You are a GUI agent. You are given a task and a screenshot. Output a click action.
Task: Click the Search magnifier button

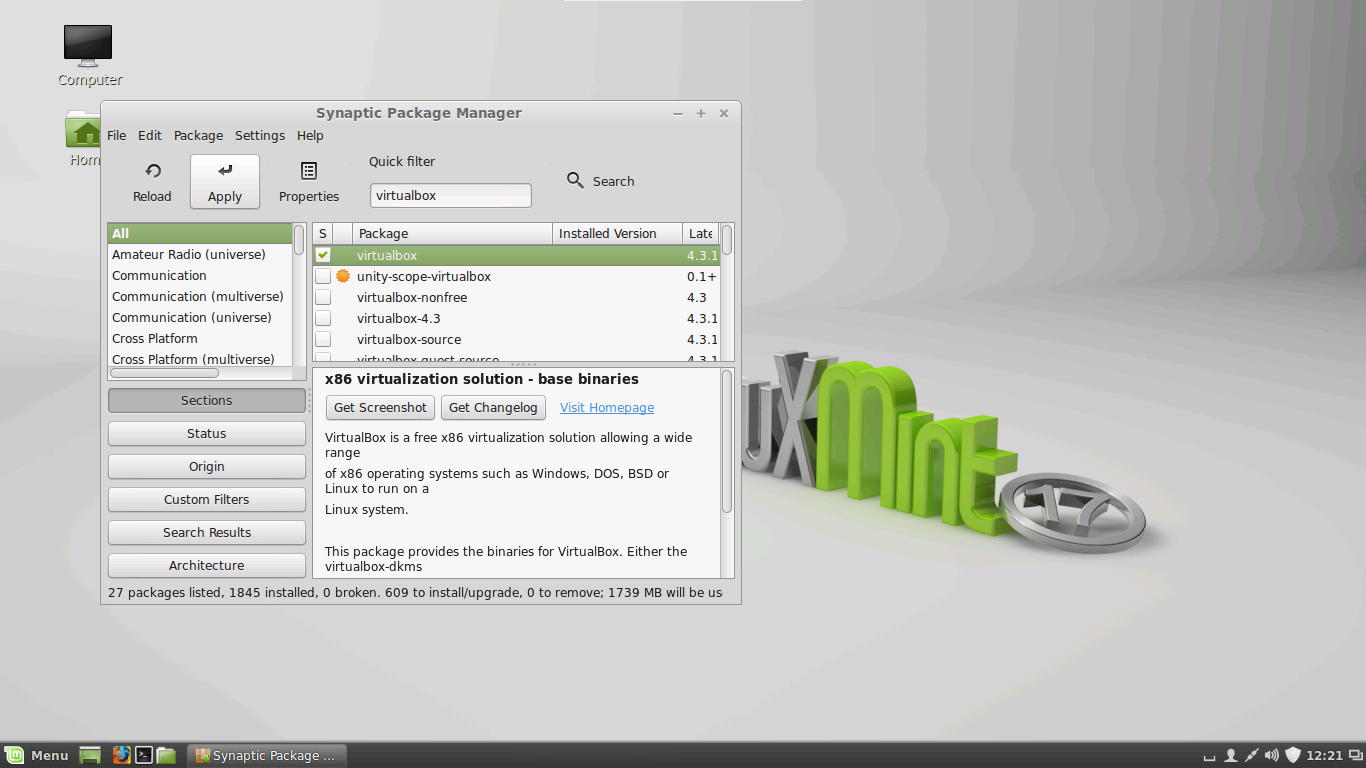(600, 181)
